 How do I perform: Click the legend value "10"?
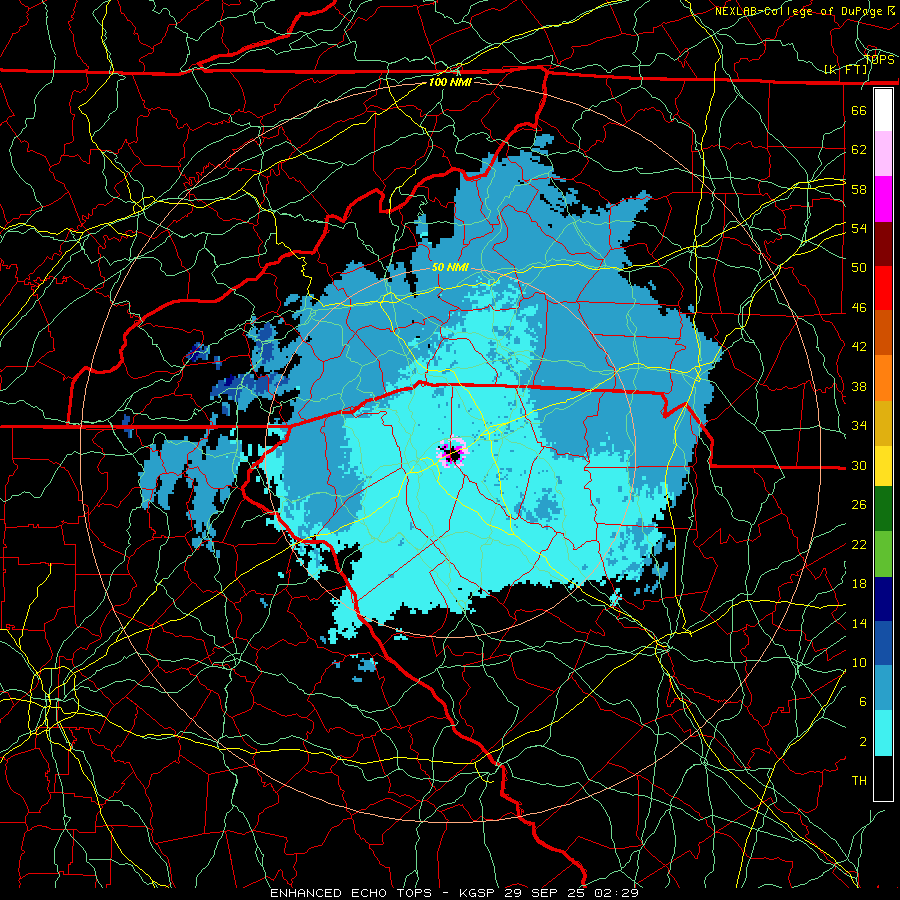click(859, 662)
